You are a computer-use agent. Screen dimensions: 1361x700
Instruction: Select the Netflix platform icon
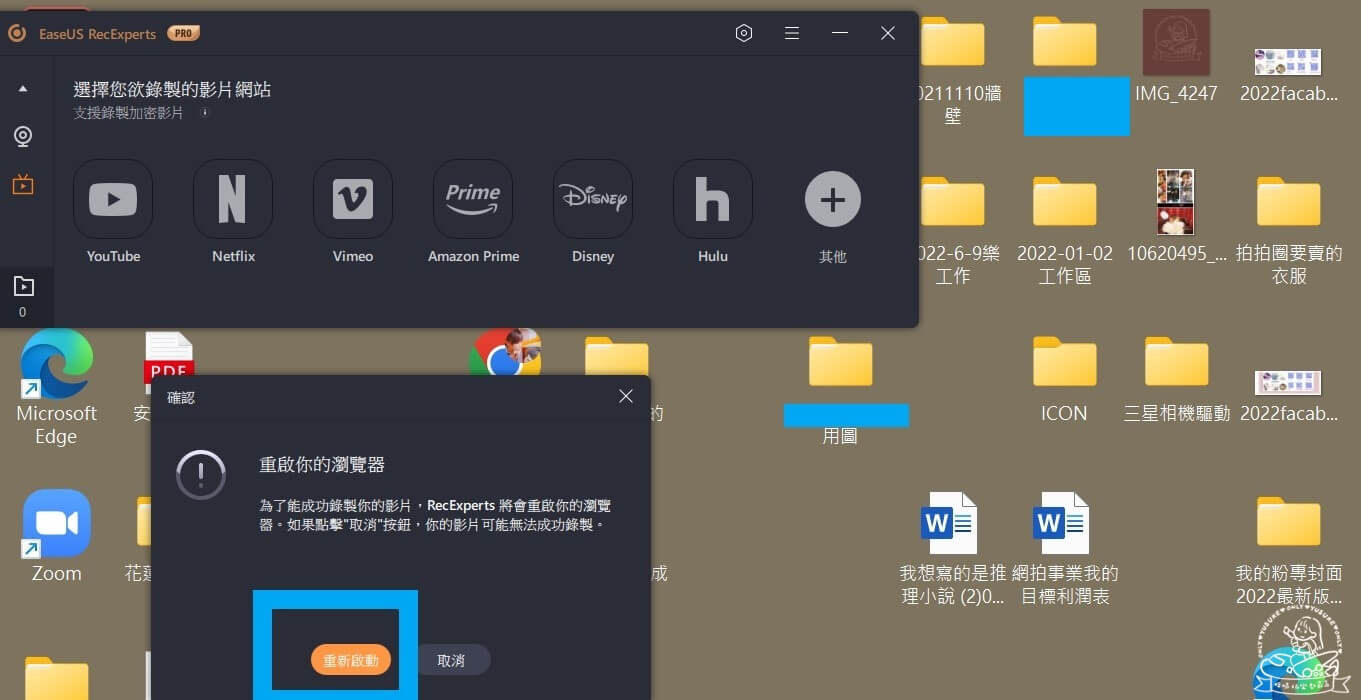[232, 198]
